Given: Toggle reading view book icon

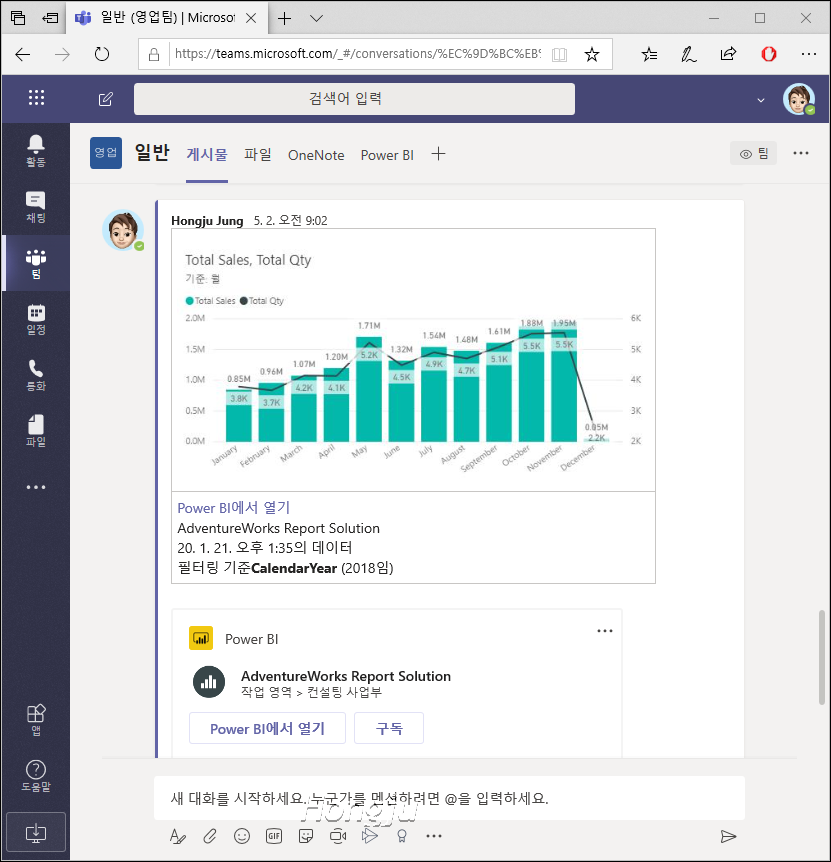Looking at the screenshot, I should 559,54.
